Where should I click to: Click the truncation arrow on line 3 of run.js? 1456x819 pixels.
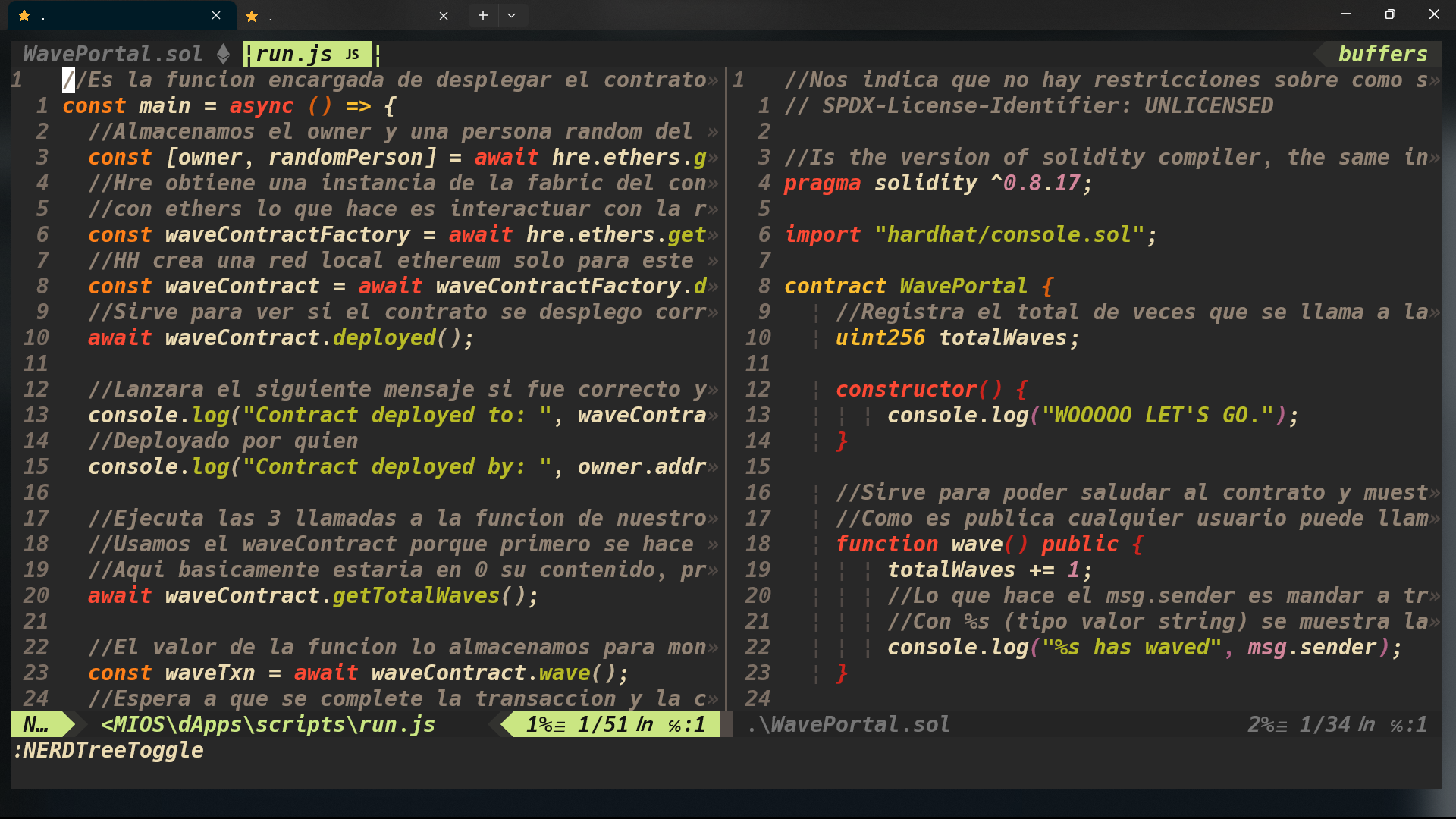tap(712, 158)
